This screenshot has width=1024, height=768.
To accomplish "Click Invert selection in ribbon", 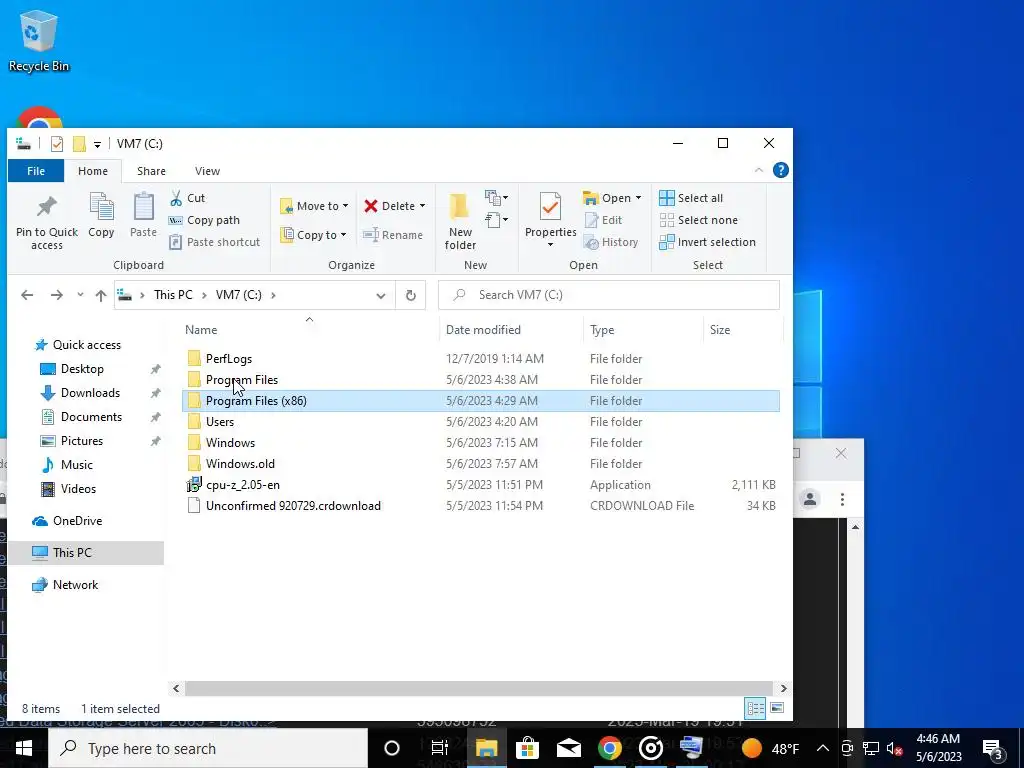I will 707,242.
